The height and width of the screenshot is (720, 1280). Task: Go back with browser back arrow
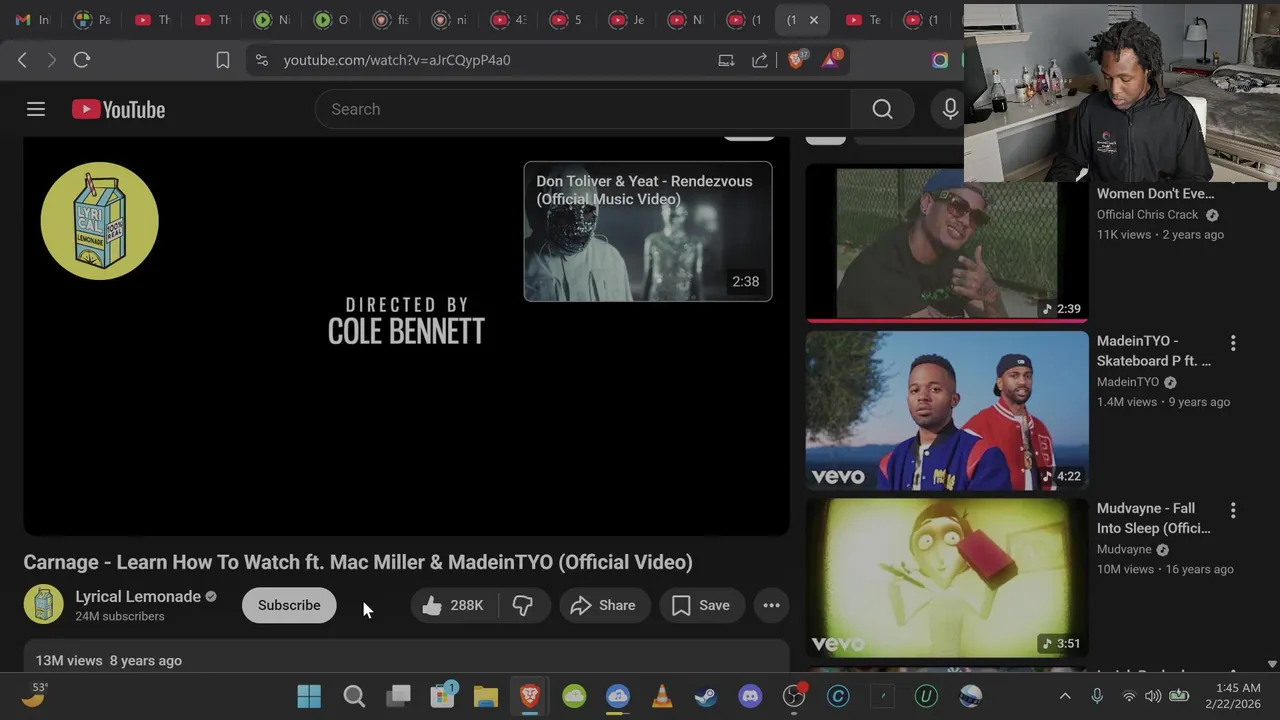[22, 60]
